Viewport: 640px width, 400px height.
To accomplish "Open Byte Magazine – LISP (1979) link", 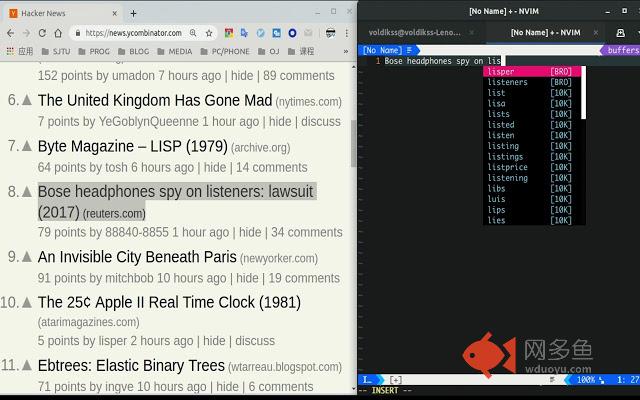I will click(133, 146).
